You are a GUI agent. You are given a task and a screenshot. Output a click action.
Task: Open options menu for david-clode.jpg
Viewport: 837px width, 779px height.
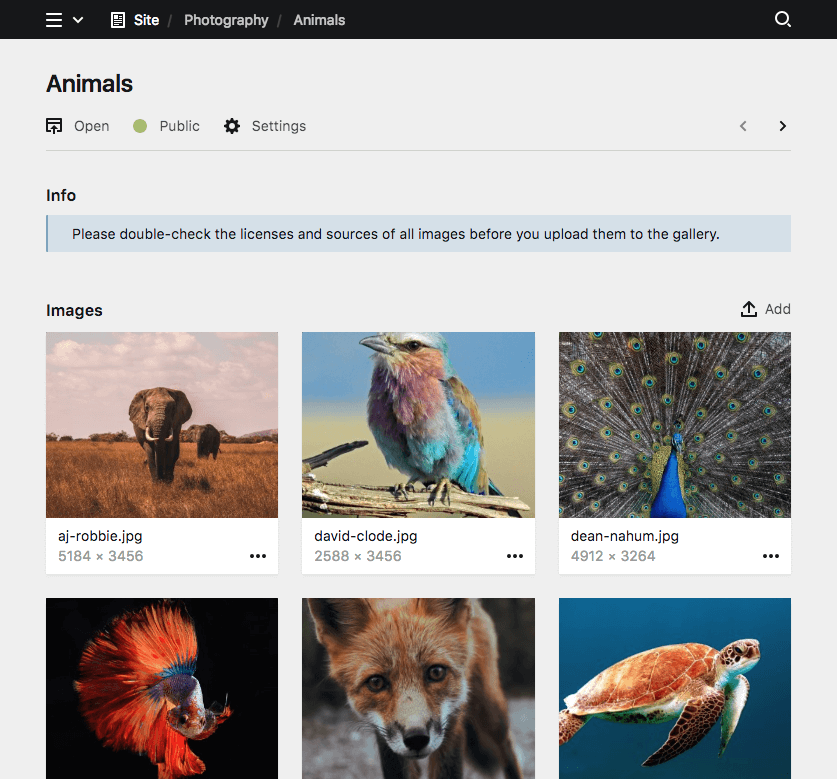point(515,556)
